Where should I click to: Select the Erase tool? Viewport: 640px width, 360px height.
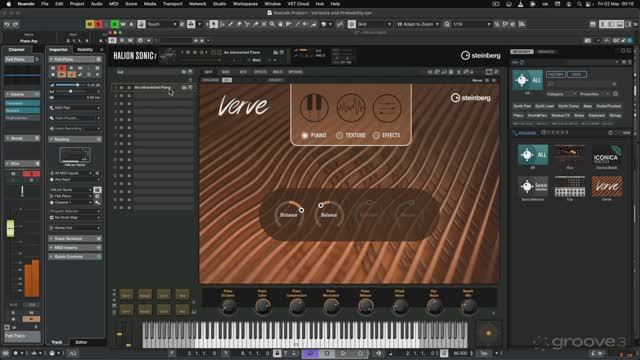coord(239,24)
